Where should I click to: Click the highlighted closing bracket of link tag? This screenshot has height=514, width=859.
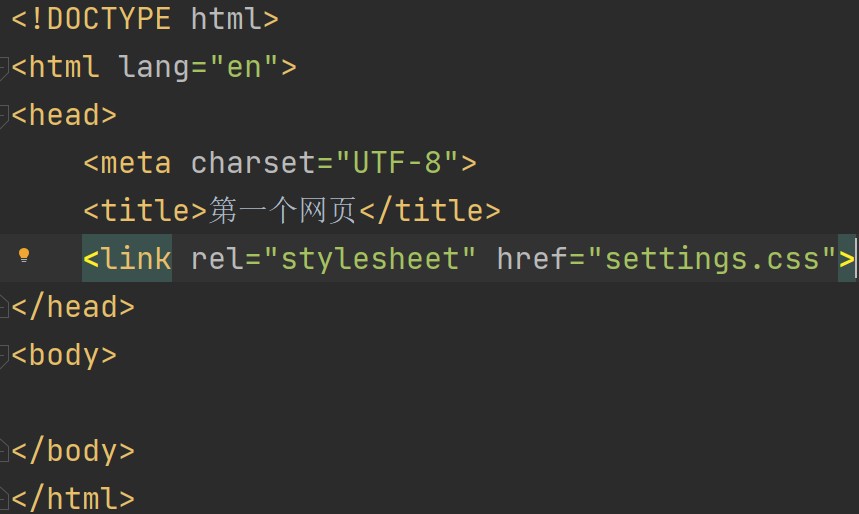846,258
